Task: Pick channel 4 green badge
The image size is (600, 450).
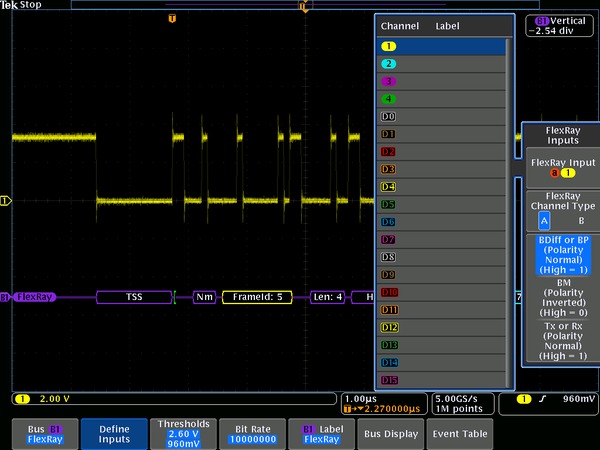Action: click(x=388, y=99)
